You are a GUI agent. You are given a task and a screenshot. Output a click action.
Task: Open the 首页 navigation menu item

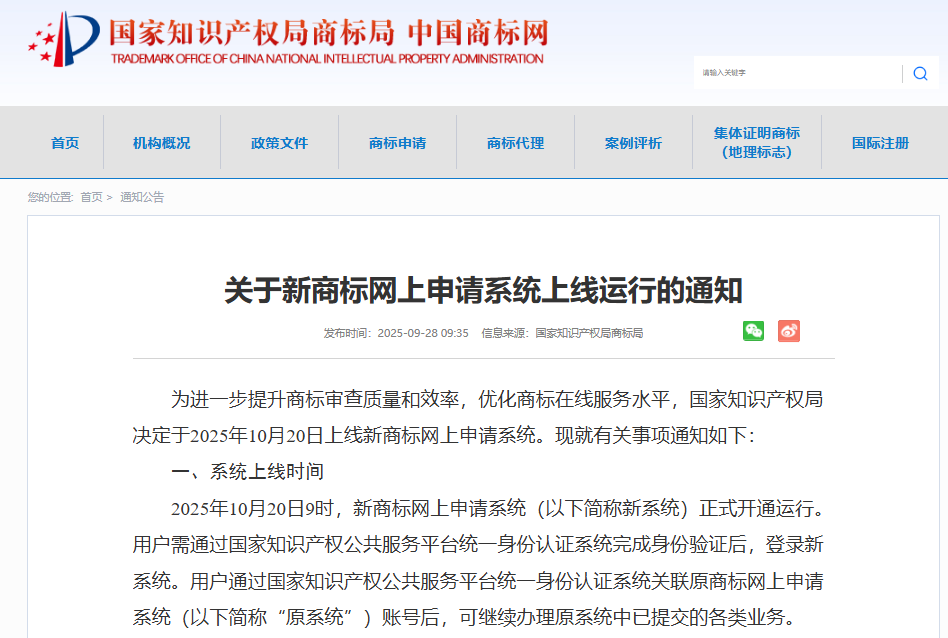click(65, 143)
